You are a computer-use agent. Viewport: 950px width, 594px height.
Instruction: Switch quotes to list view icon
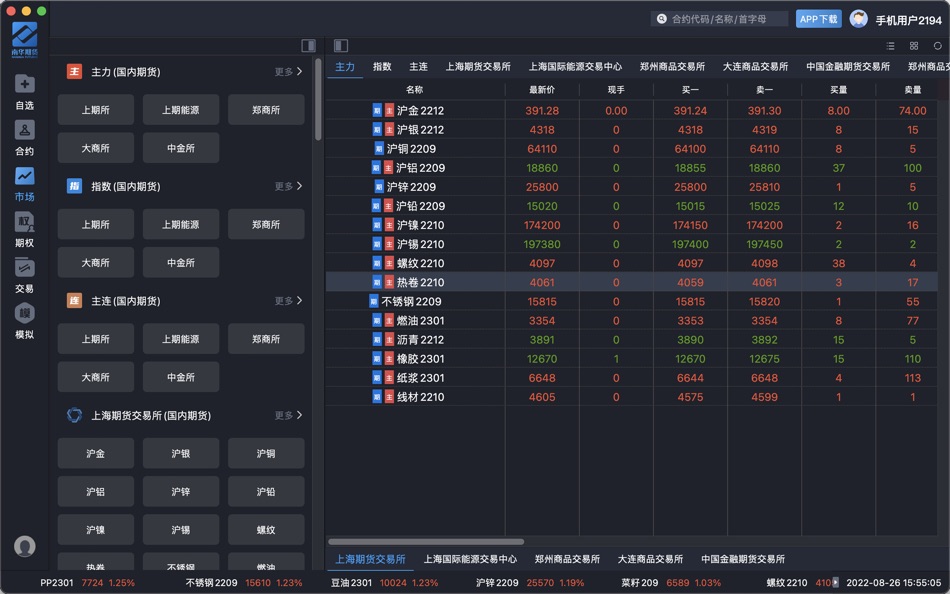[x=889, y=45]
